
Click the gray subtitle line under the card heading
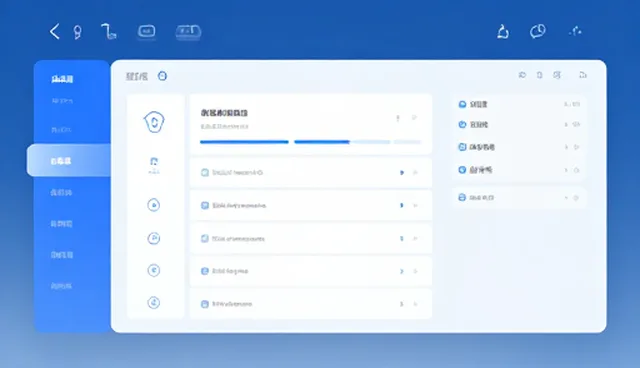tap(224, 126)
